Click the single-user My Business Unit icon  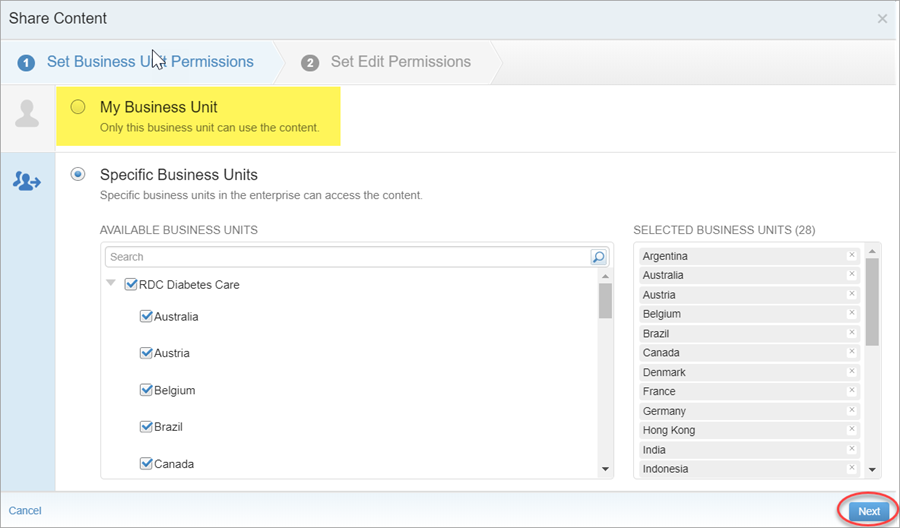coord(27,114)
